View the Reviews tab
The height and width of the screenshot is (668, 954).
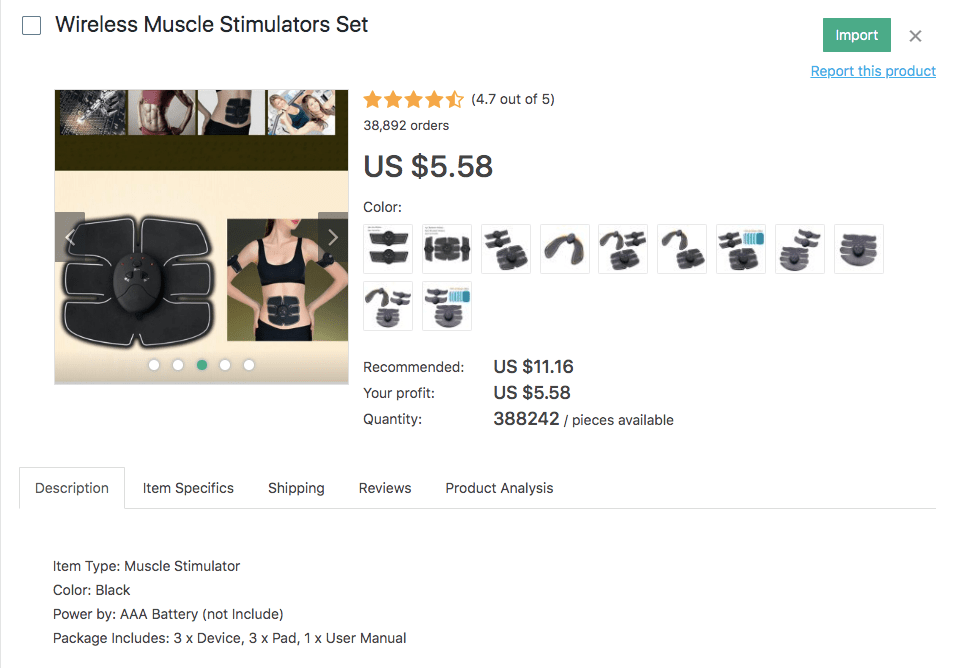[x=385, y=488]
